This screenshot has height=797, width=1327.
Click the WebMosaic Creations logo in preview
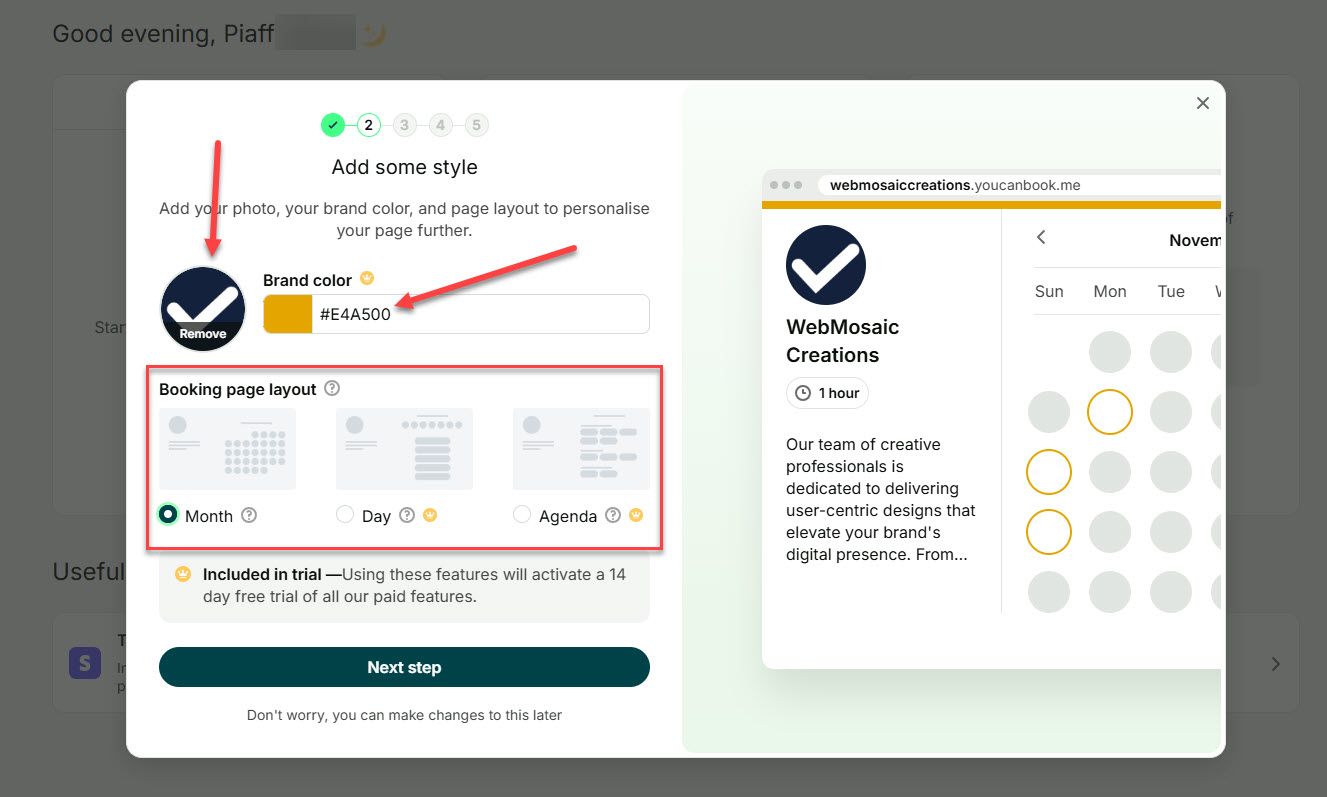click(826, 264)
